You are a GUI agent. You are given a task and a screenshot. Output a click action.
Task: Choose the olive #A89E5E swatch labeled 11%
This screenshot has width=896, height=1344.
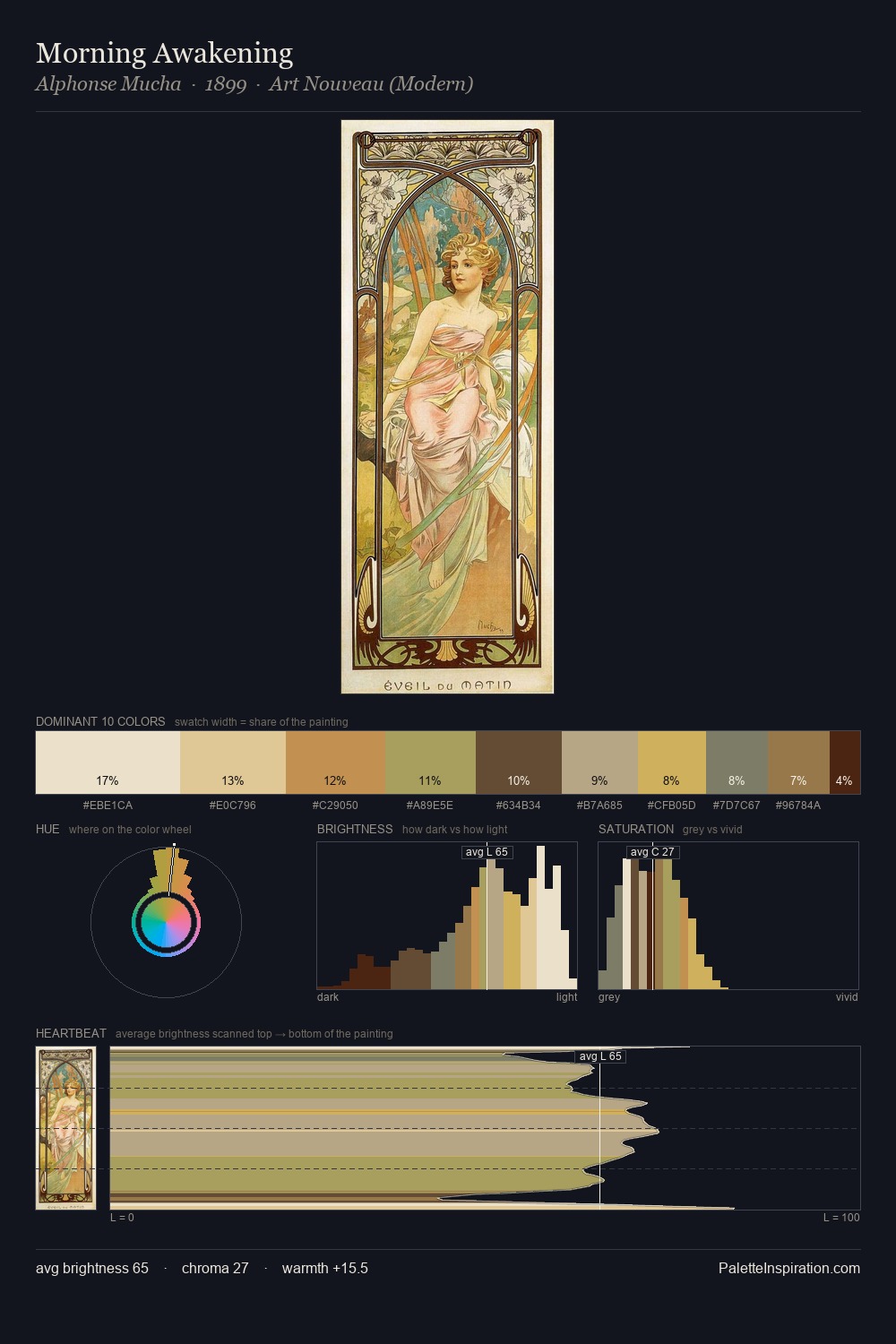[x=430, y=762]
